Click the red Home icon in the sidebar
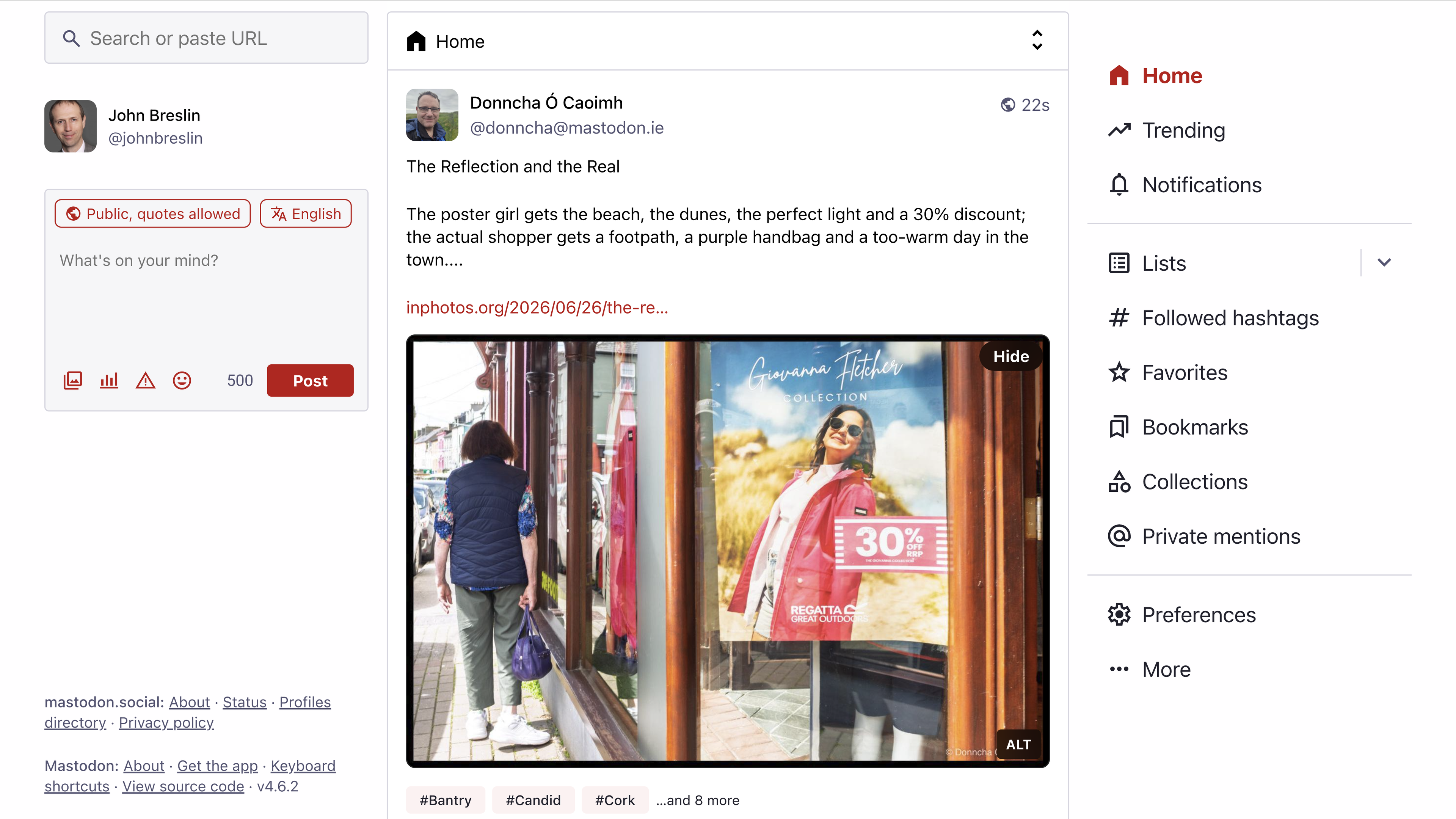Screen dimensions: 1456x819 pos(1119,76)
